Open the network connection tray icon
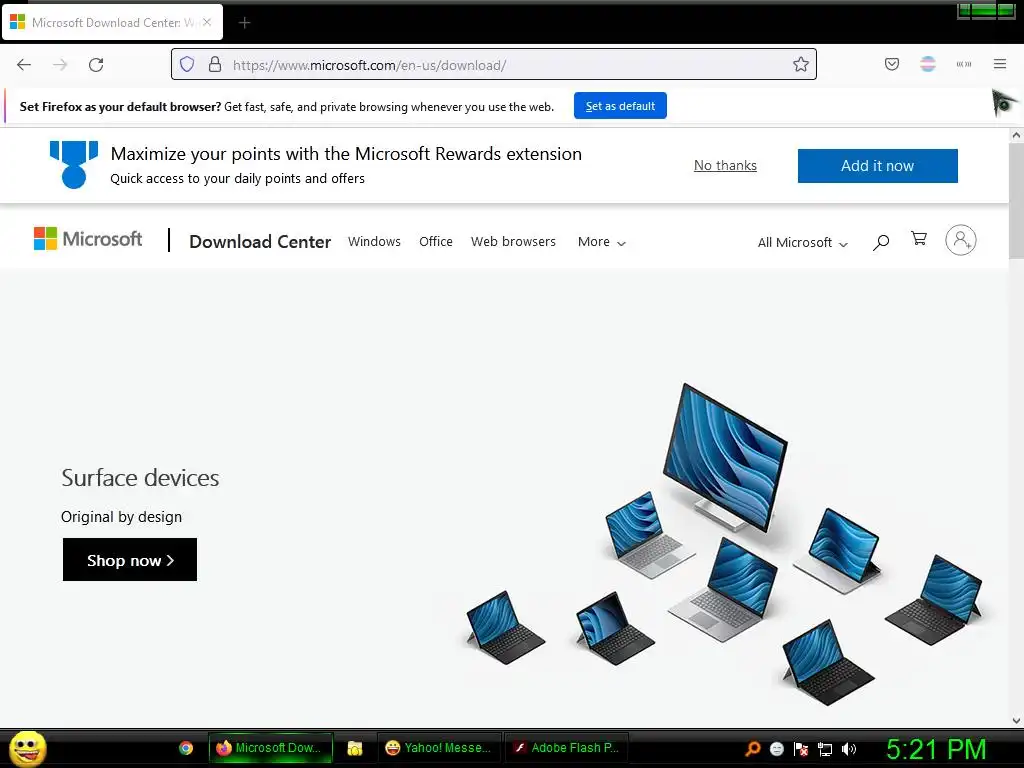1024x768 pixels. [825, 749]
